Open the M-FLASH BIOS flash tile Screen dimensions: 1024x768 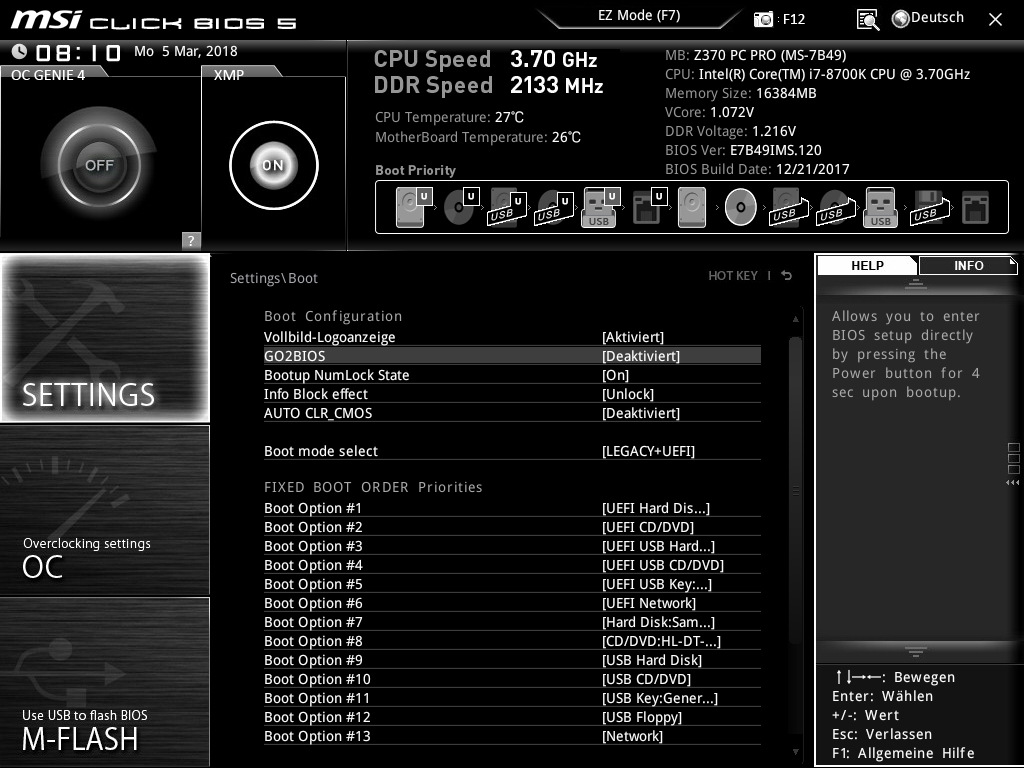coord(105,682)
